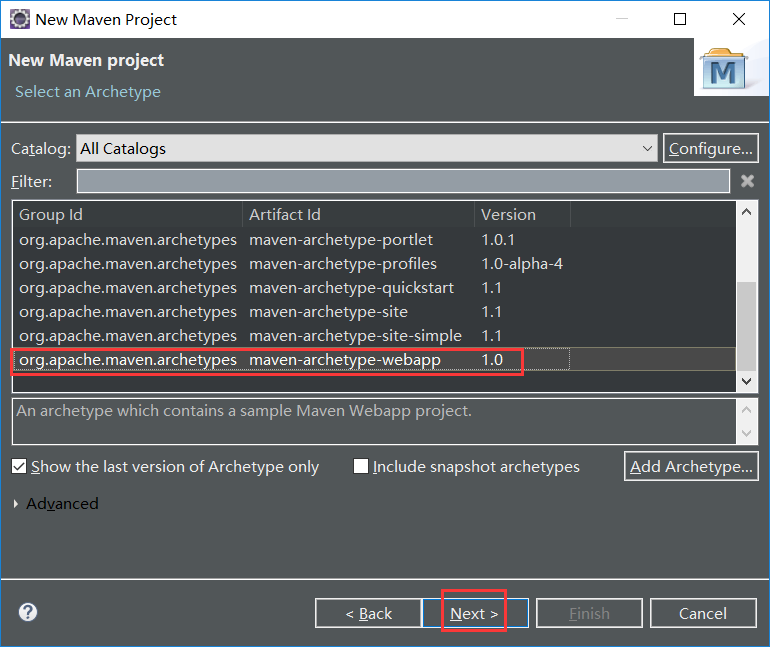Viewport: 770px width, 647px height.
Task: Click the help question mark icon
Action: click(28, 612)
